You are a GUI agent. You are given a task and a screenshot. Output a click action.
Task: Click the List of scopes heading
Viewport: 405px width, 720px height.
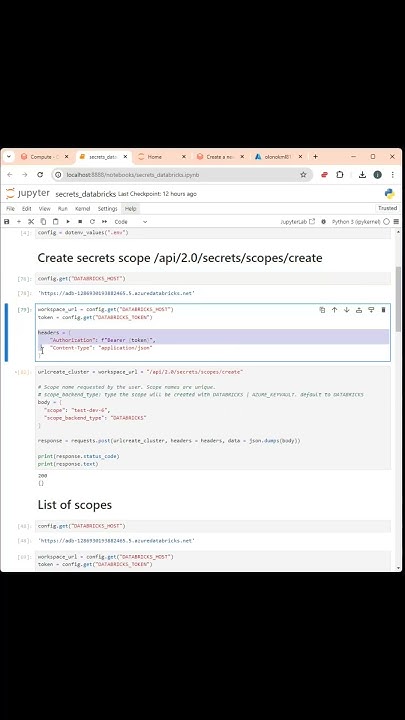click(75, 505)
